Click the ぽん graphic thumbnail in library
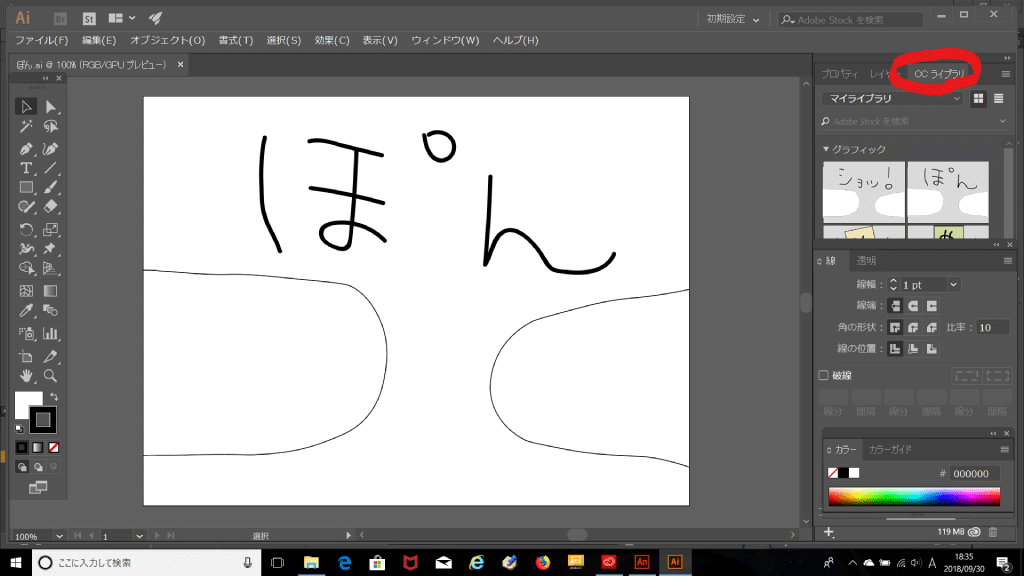1024x577 pixels. pyautogui.click(x=947, y=192)
